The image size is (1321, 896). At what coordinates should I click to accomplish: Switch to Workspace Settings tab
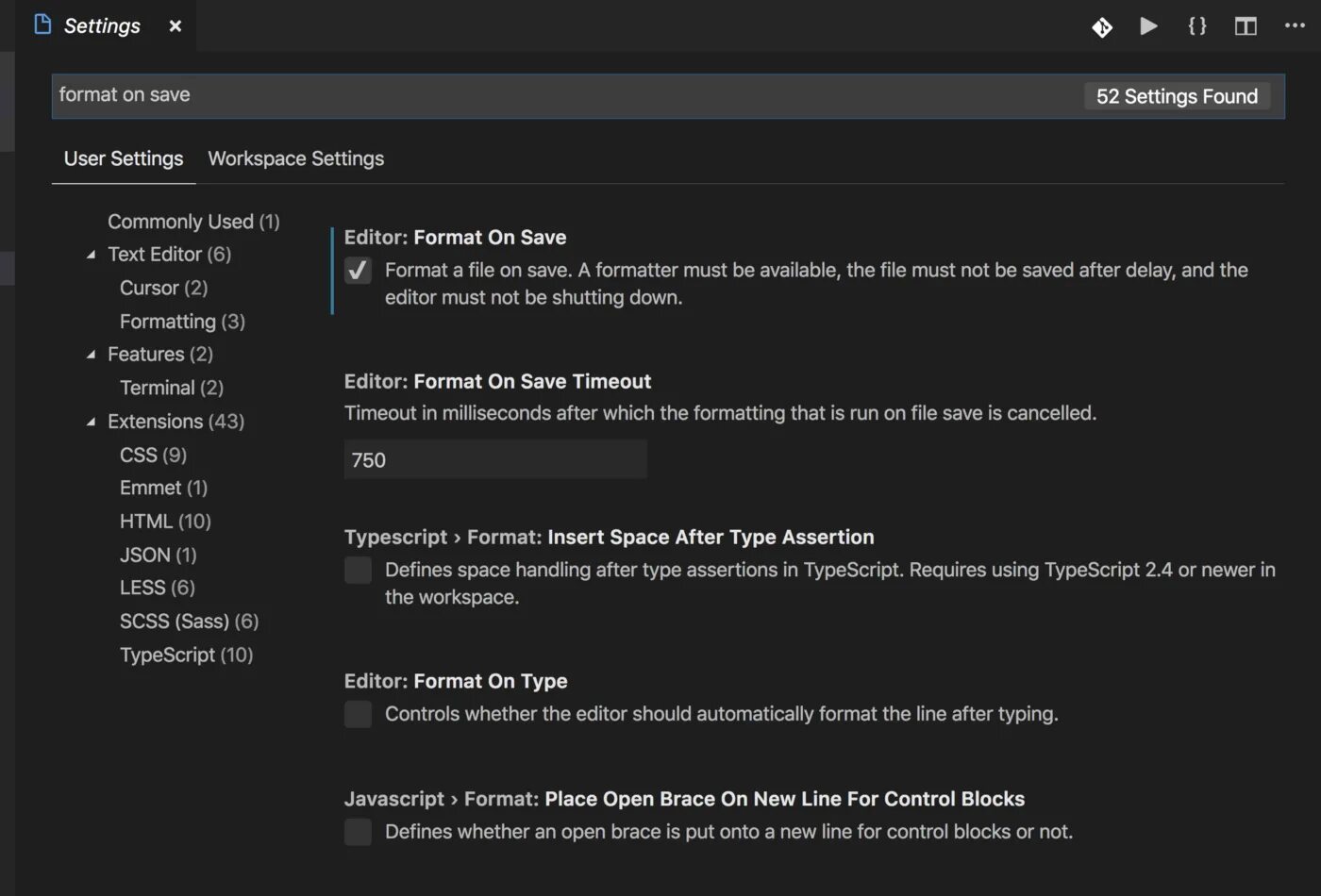point(295,158)
